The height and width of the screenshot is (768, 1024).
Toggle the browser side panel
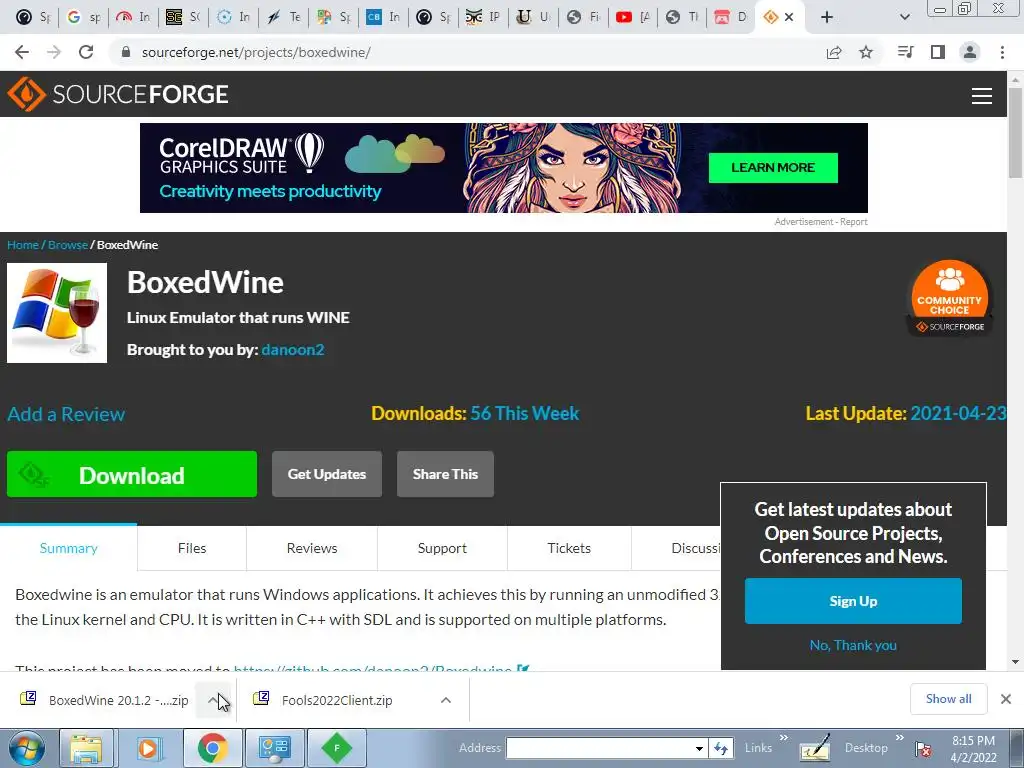[x=938, y=52]
